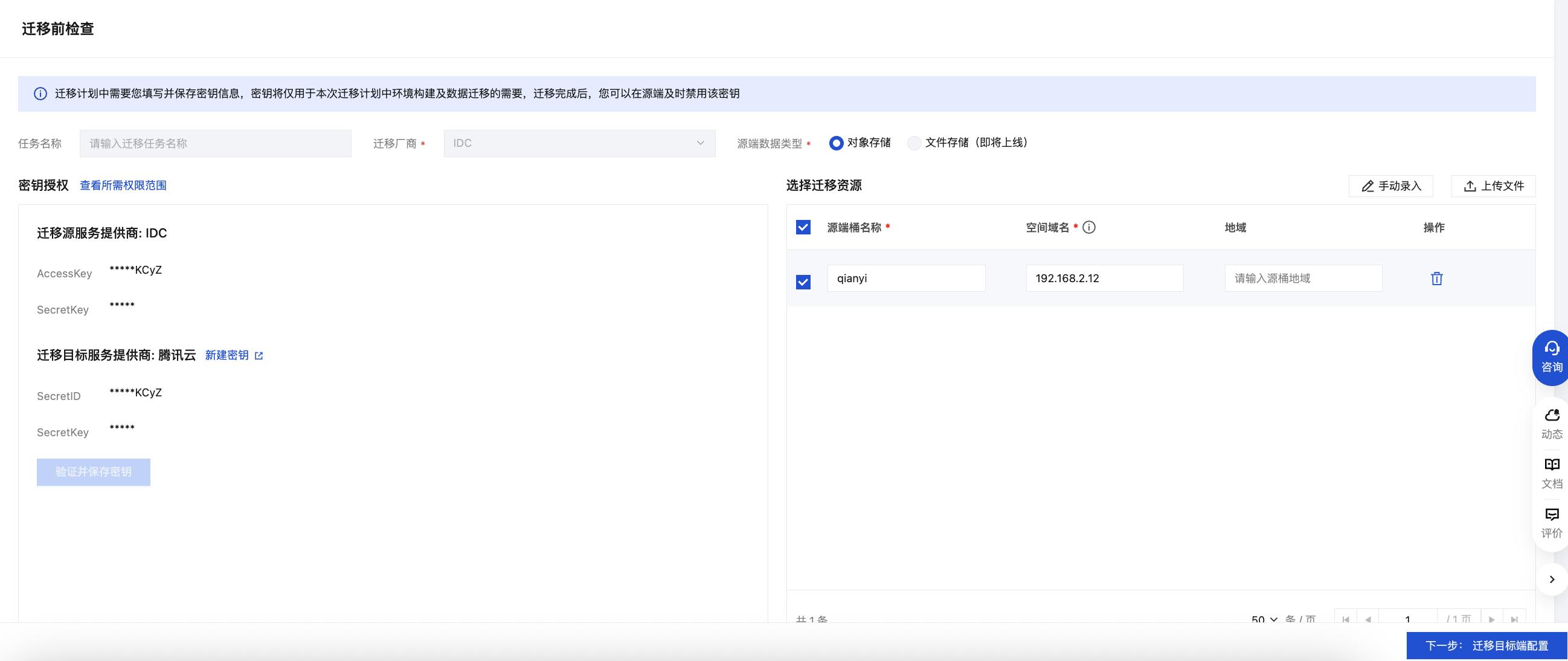This screenshot has width=1568, height=661.
Task: Open the 咨询 consultation headset widget
Action: 1551,357
